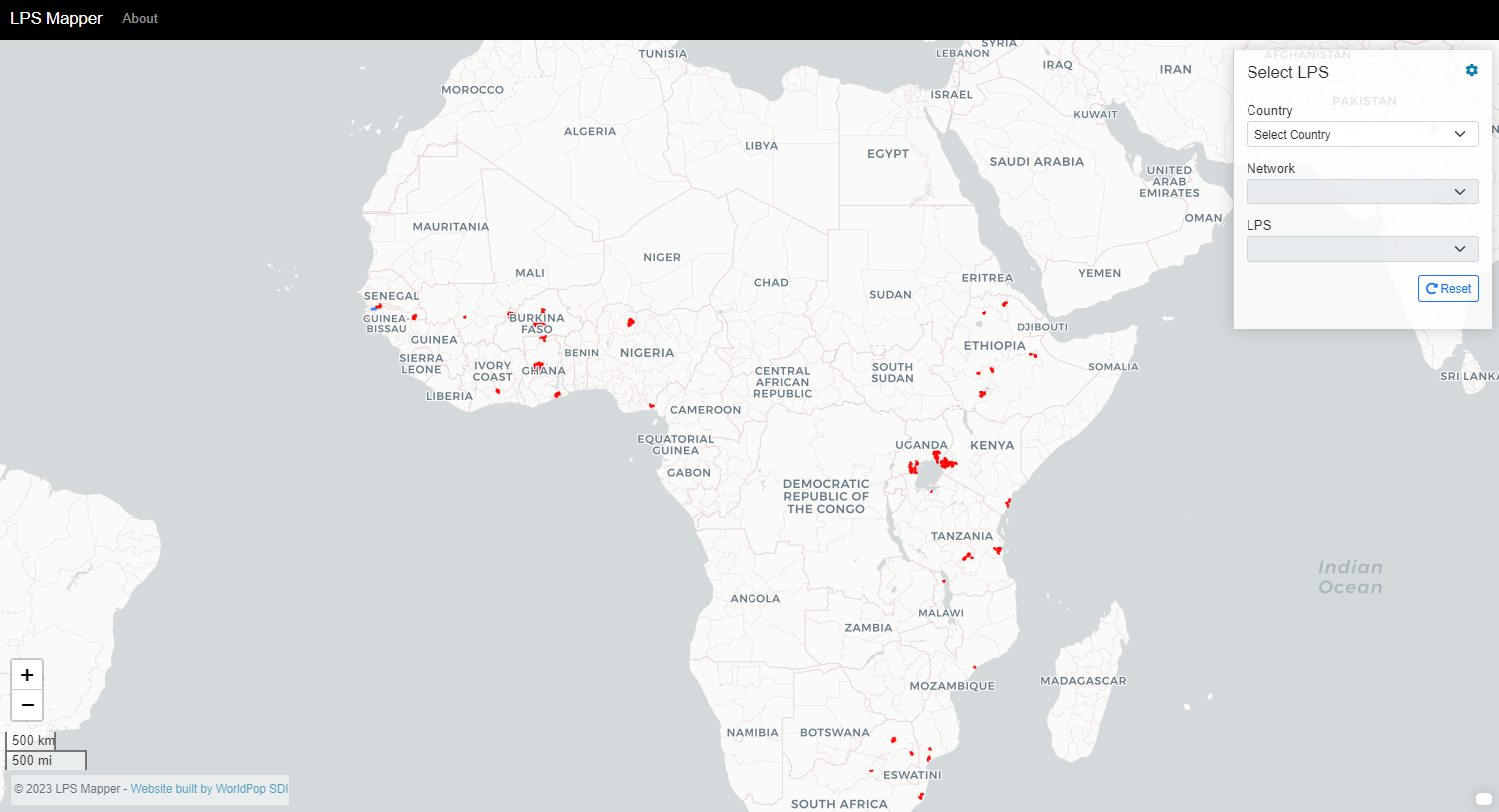The height and width of the screenshot is (812, 1499).
Task: Open the settings gear on the Select LPS panel
Action: click(x=1471, y=70)
